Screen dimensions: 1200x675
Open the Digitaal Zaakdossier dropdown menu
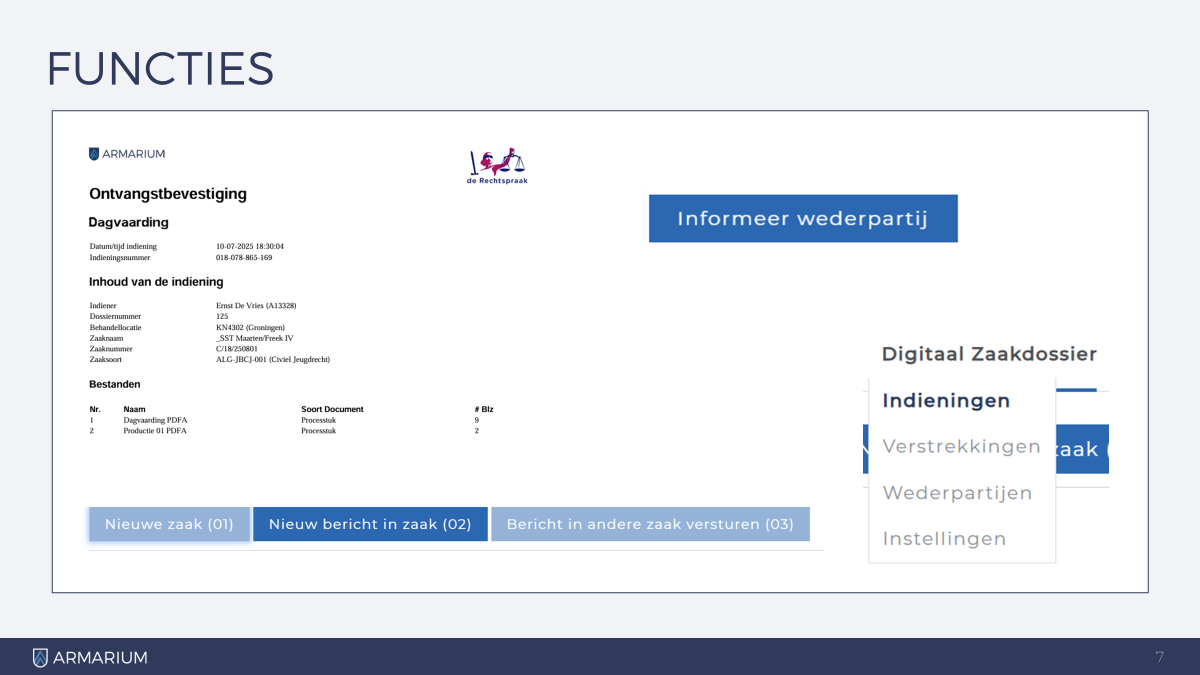click(988, 354)
